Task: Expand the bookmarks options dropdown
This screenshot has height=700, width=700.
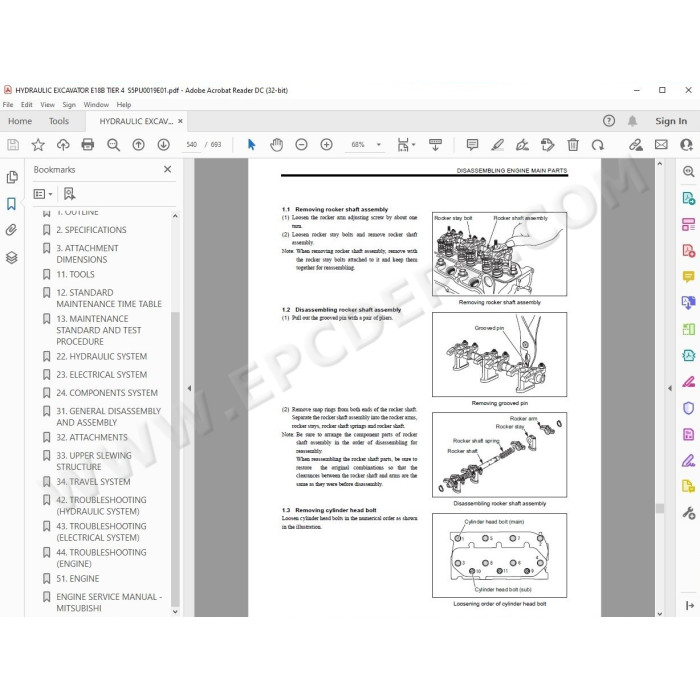Action: (43, 194)
